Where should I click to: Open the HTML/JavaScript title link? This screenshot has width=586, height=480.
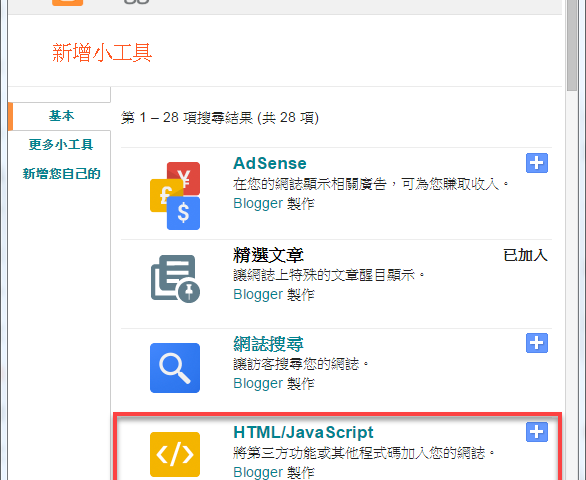(303, 432)
